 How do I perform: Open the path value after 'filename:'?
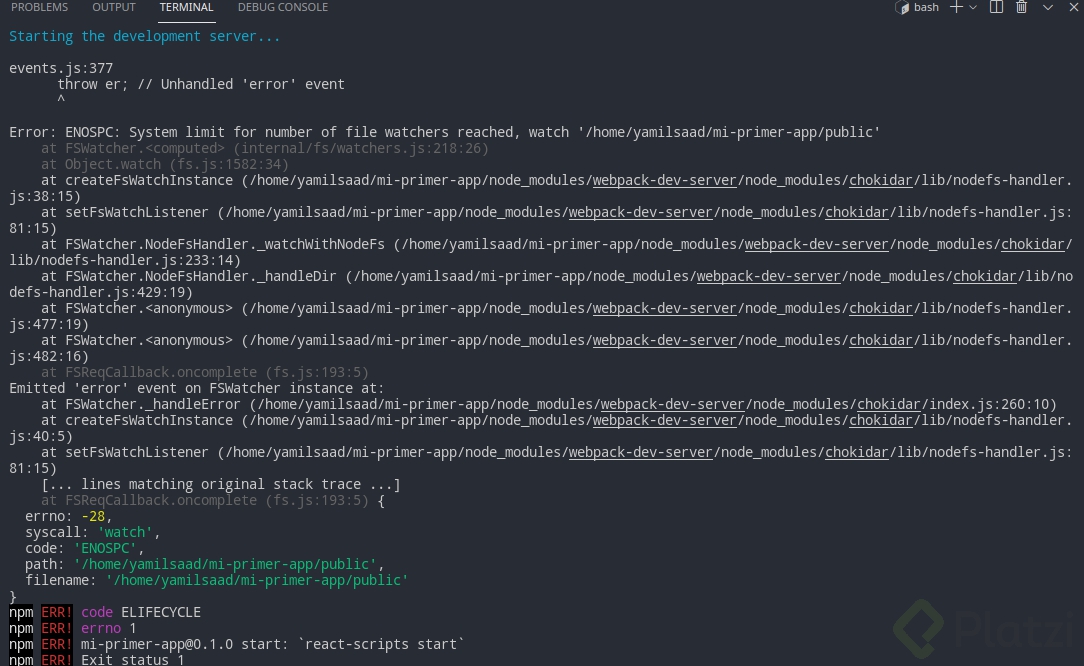[257, 580]
